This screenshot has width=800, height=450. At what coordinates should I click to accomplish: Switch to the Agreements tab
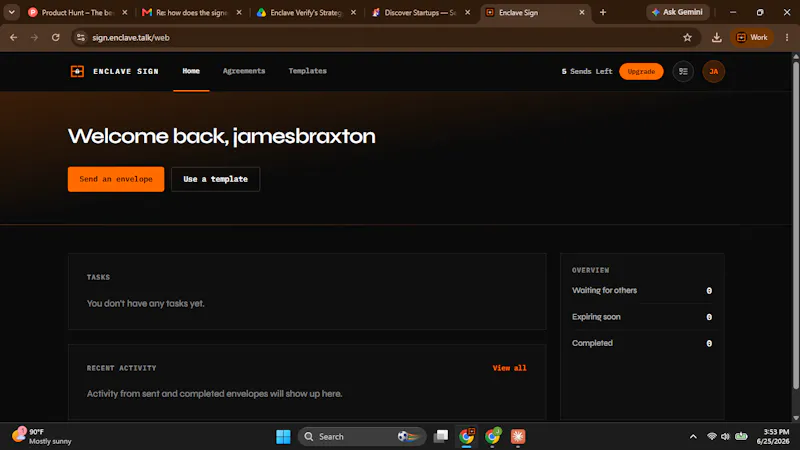(244, 71)
